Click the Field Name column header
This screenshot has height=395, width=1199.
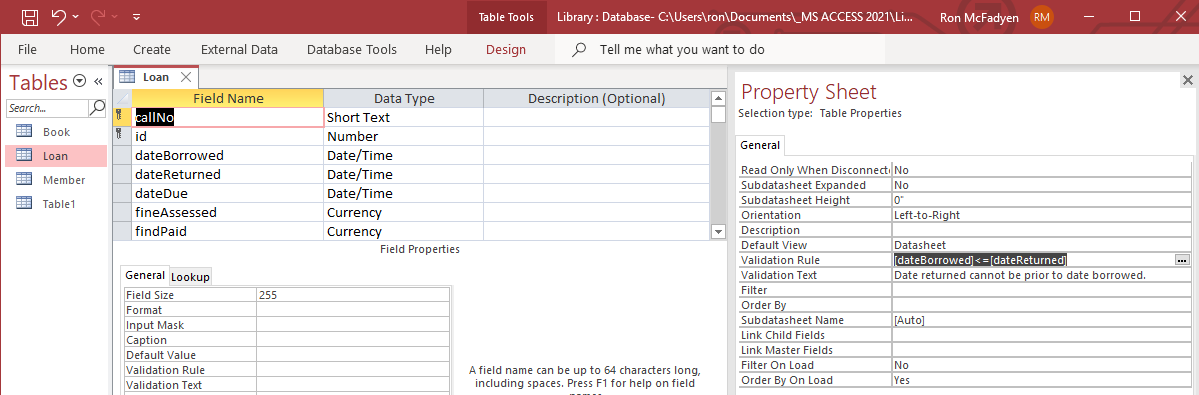[x=228, y=99]
